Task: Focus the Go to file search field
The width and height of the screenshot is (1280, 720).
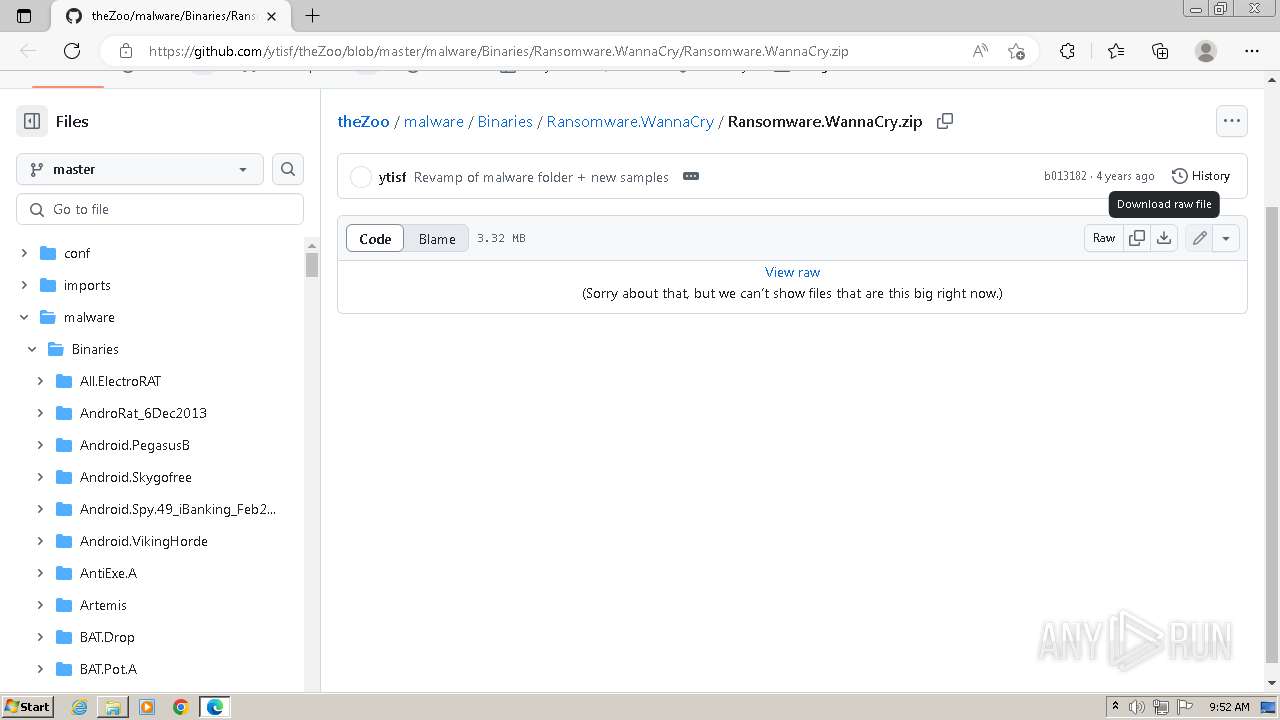Action: [x=160, y=209]
